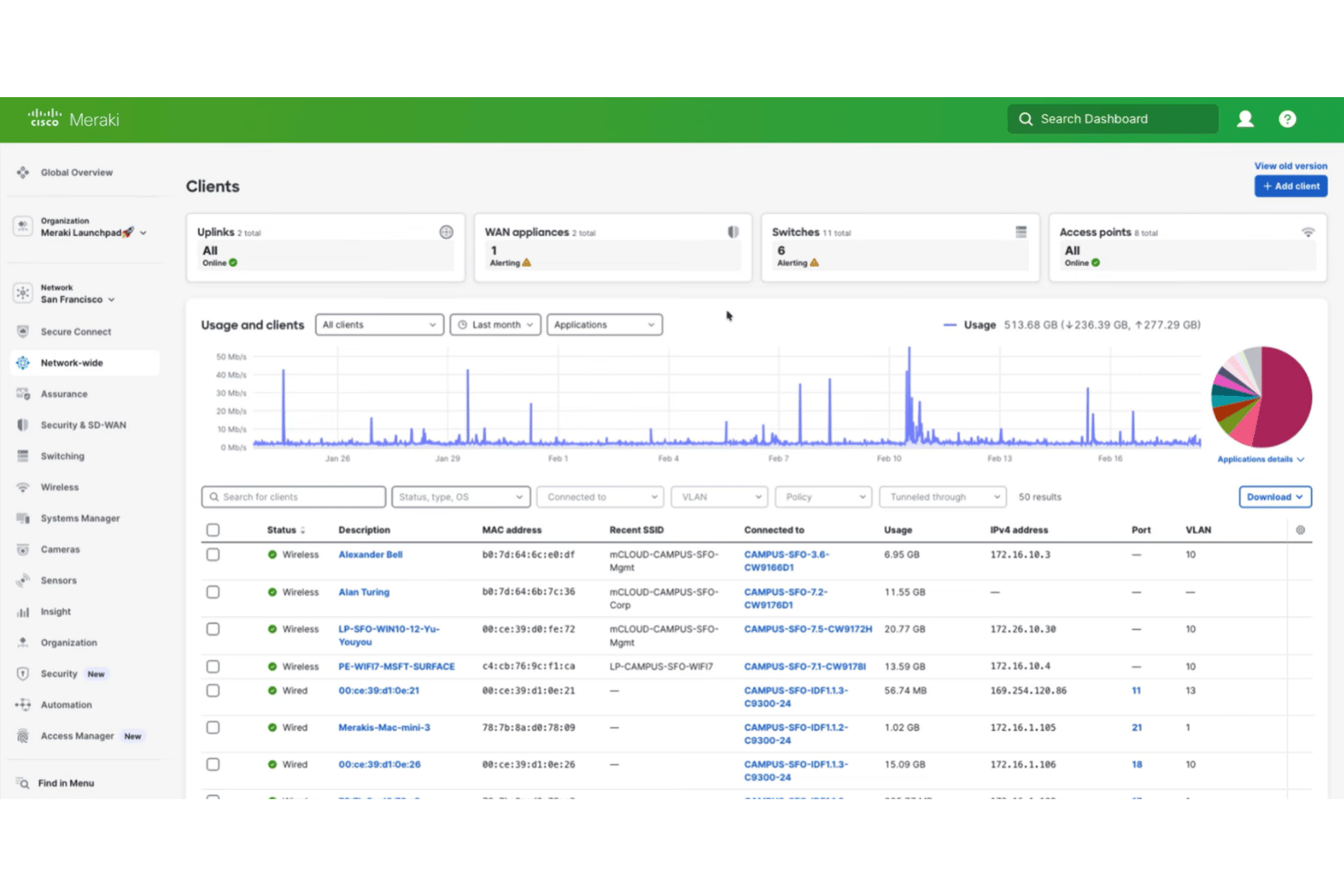Click the Organization sidebar icon
The image size is (1344, 896).
point(23,643)
